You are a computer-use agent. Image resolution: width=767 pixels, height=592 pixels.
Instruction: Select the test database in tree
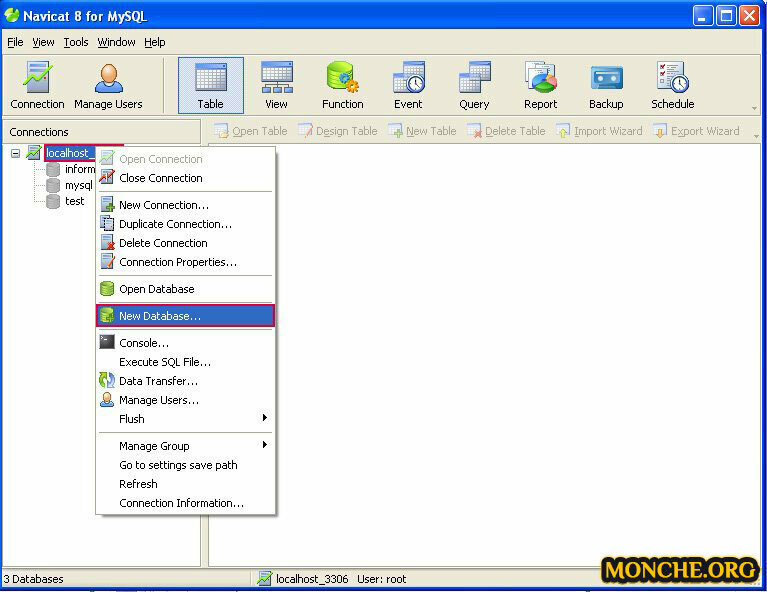75,201
